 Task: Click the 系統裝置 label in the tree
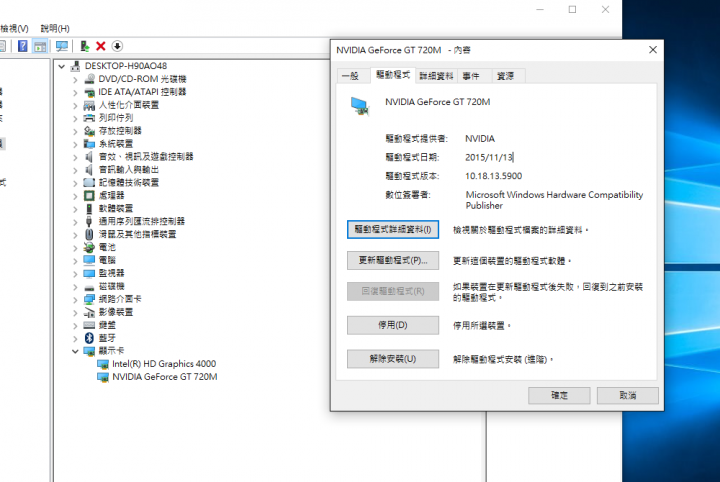tap(116, 144)
